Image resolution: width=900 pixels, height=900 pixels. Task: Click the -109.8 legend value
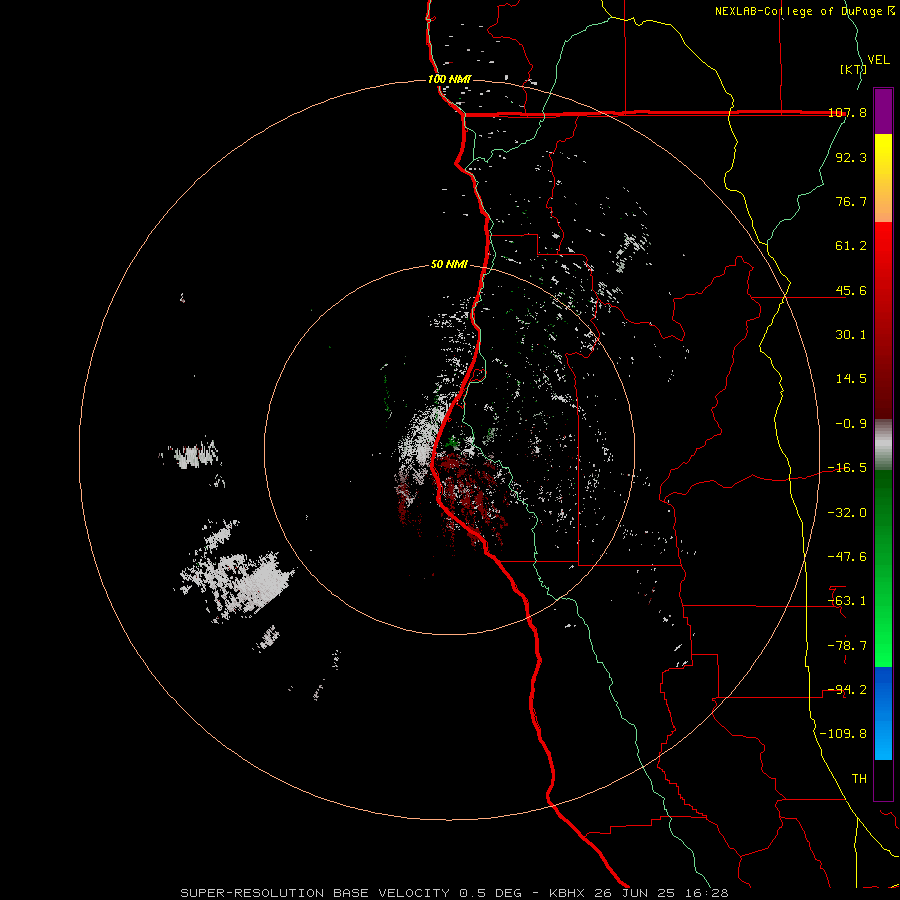click(x=843, y=734)
